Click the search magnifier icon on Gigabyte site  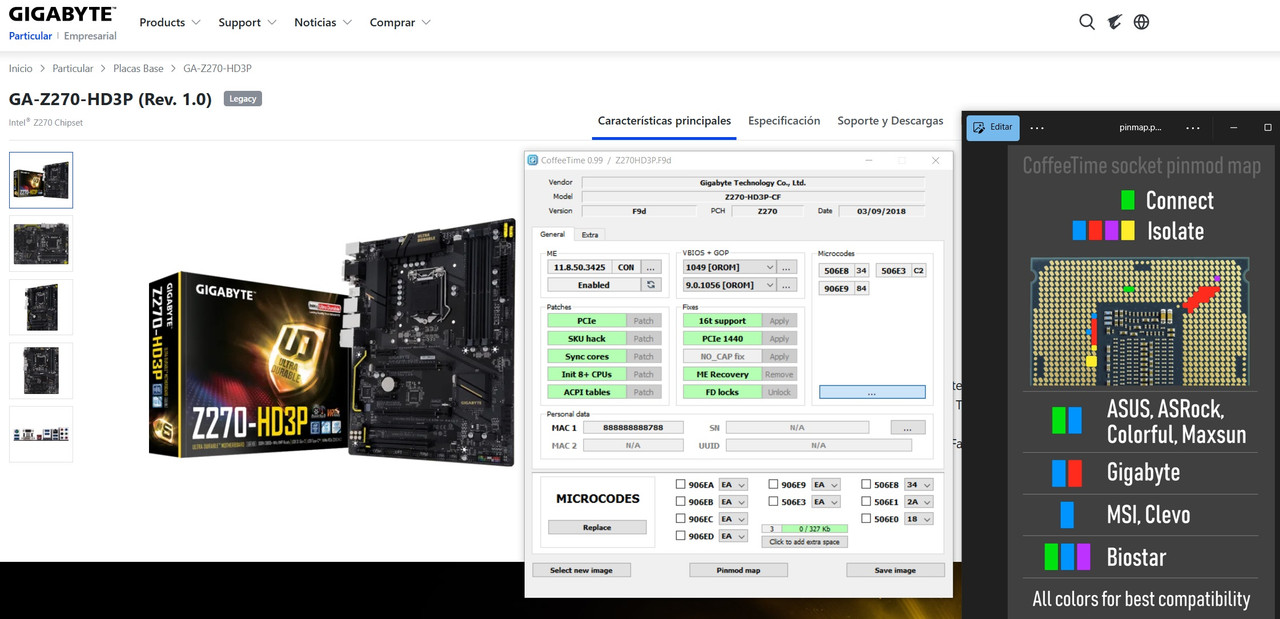pos(1087,22)
